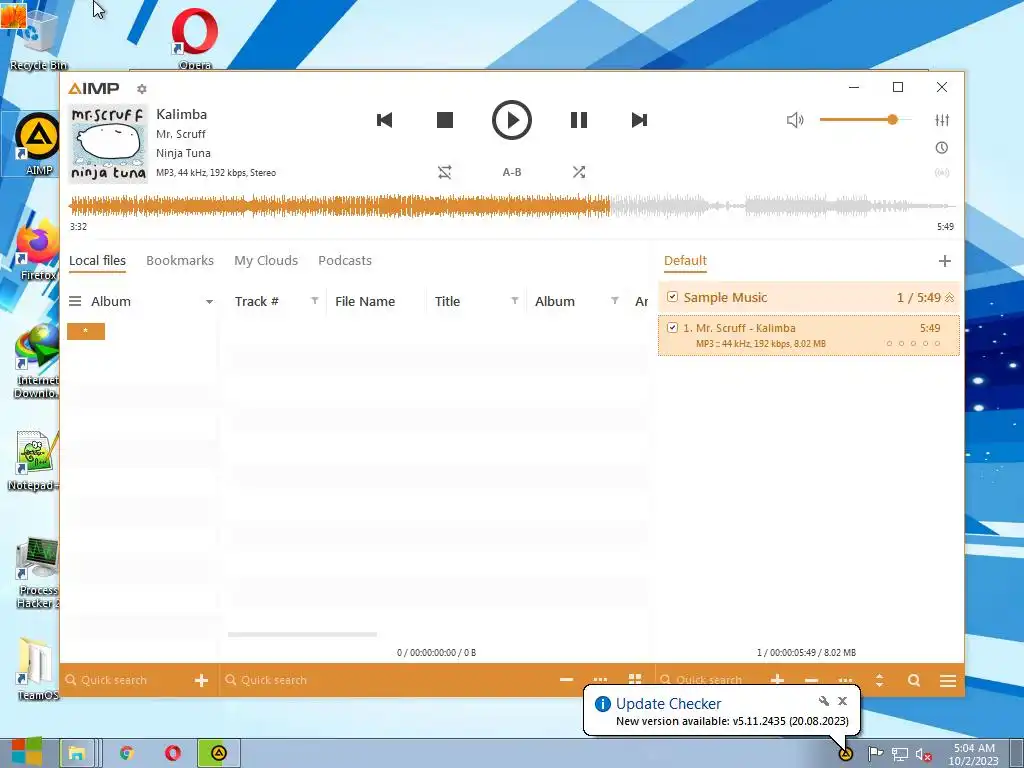This screenshot has width=1024, height=768.
Task: Open the Album column filter
Action: click(615, 300)
